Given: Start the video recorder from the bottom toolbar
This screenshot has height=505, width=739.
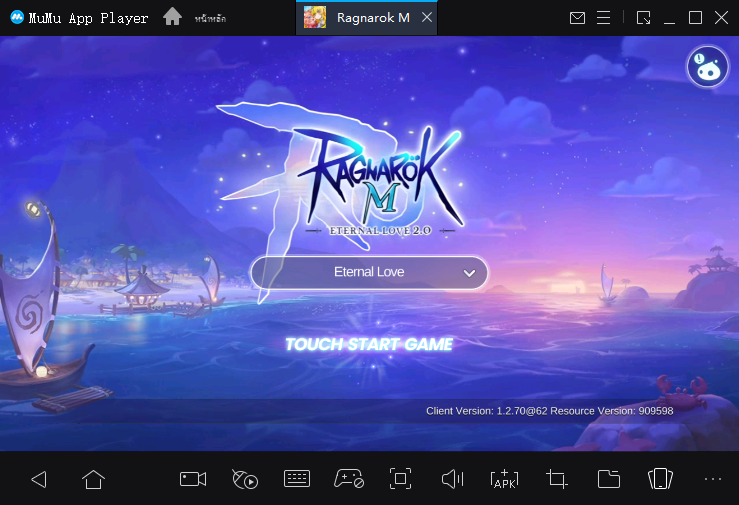Looking at the screenshot, I should coord(192,479).
